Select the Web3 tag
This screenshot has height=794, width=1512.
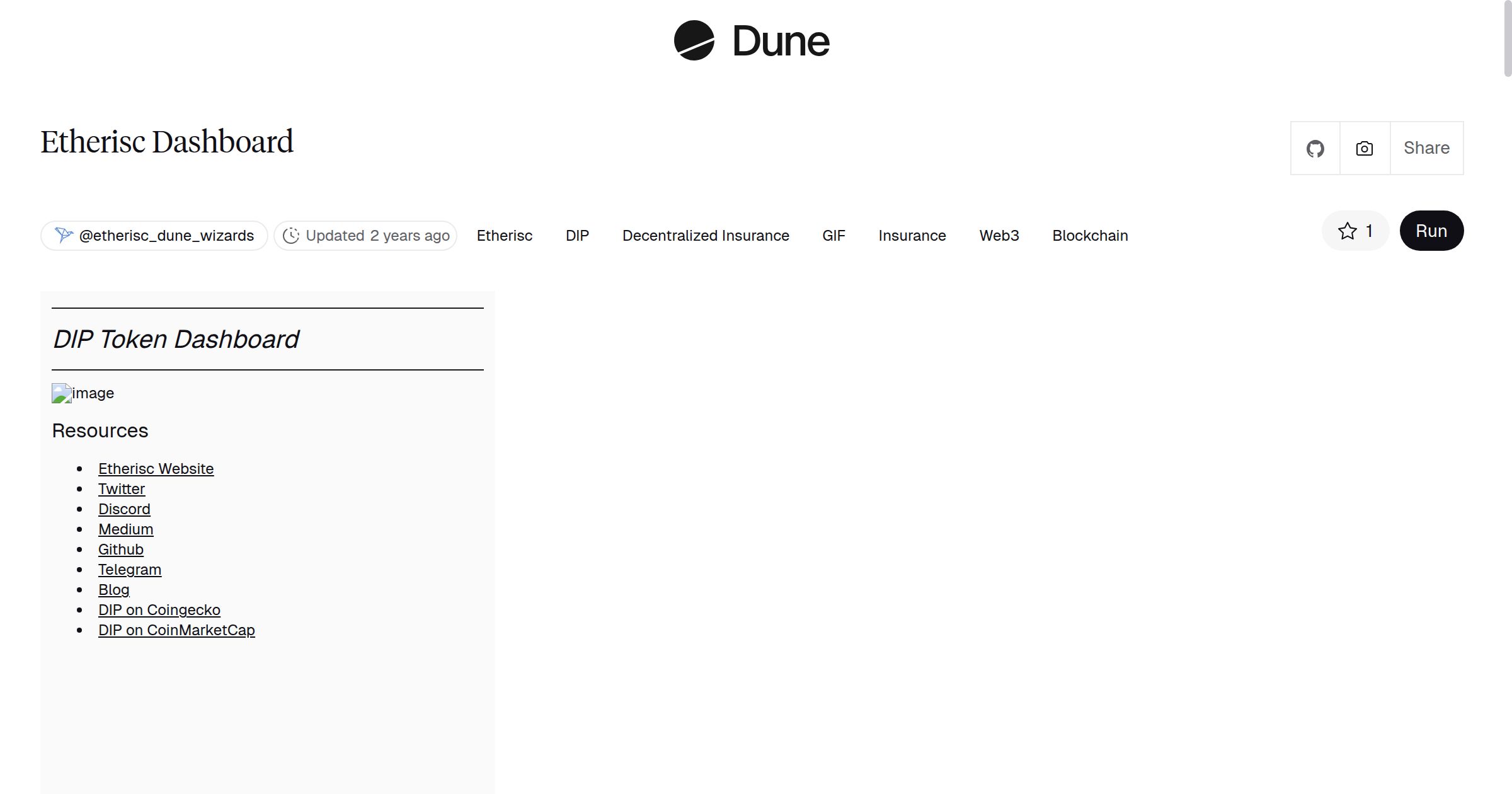999,235
